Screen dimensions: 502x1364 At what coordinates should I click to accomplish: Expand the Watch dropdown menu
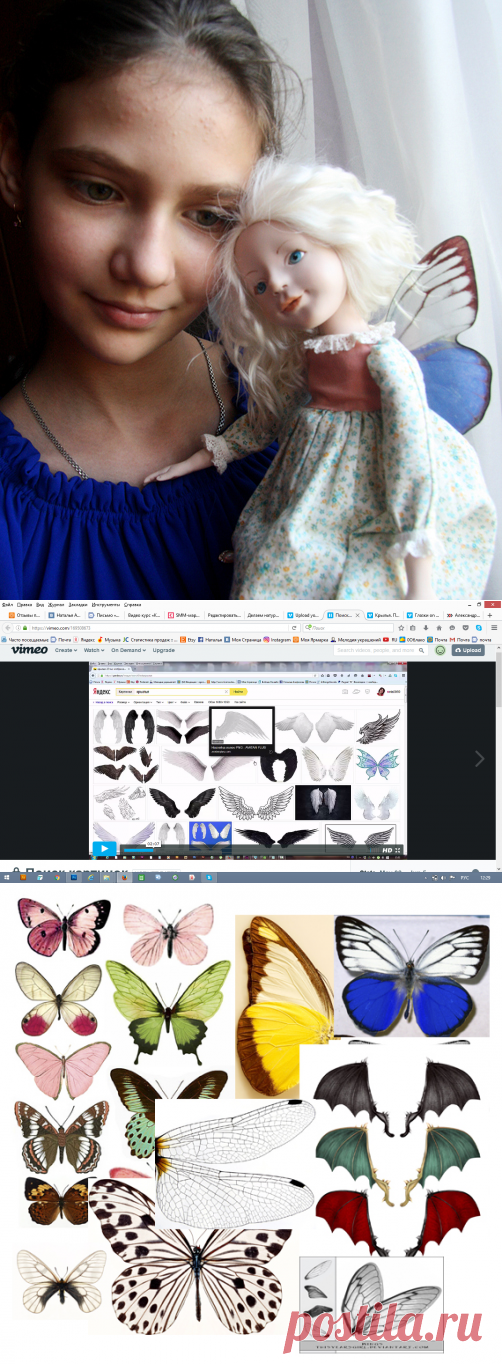94,650
